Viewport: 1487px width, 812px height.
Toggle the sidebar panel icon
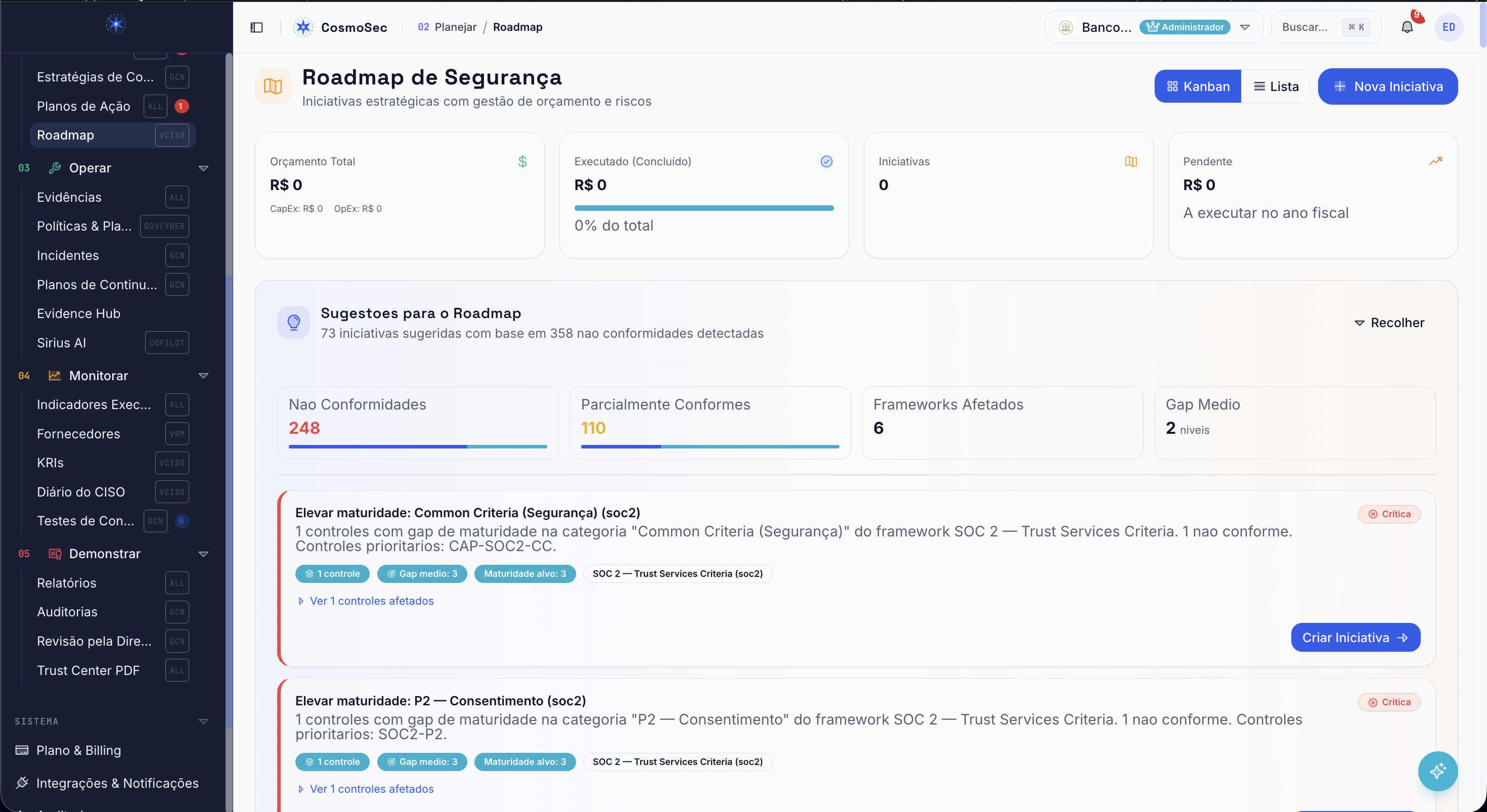pos(256,27)
